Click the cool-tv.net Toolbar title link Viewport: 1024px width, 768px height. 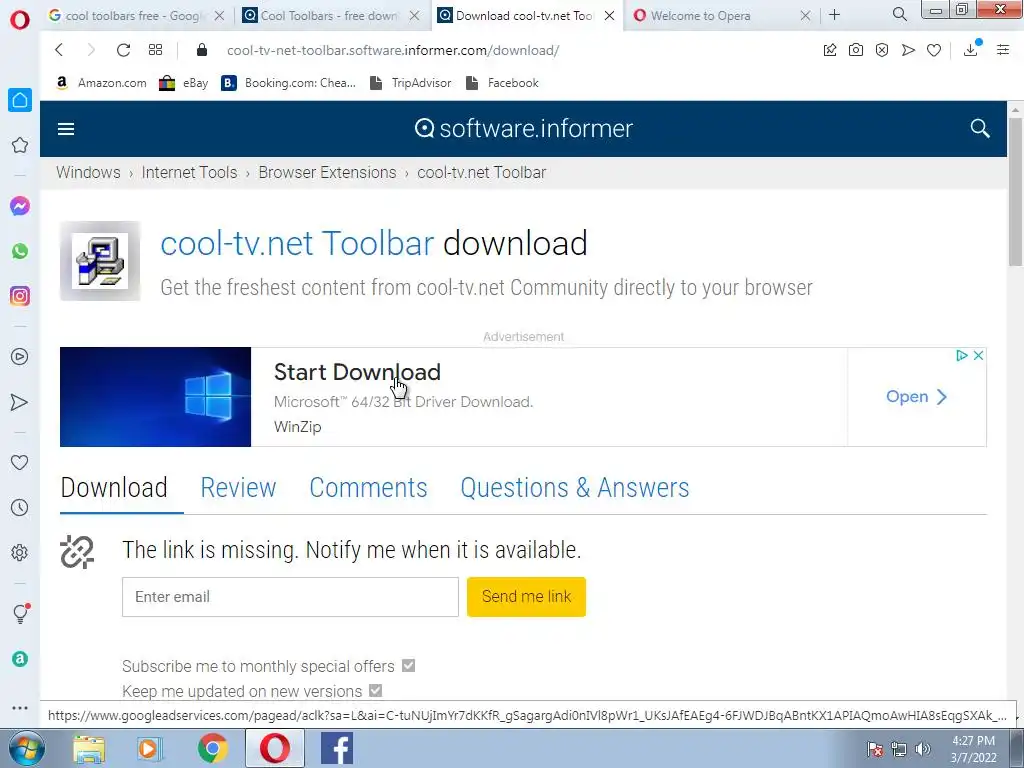(297, 244)
